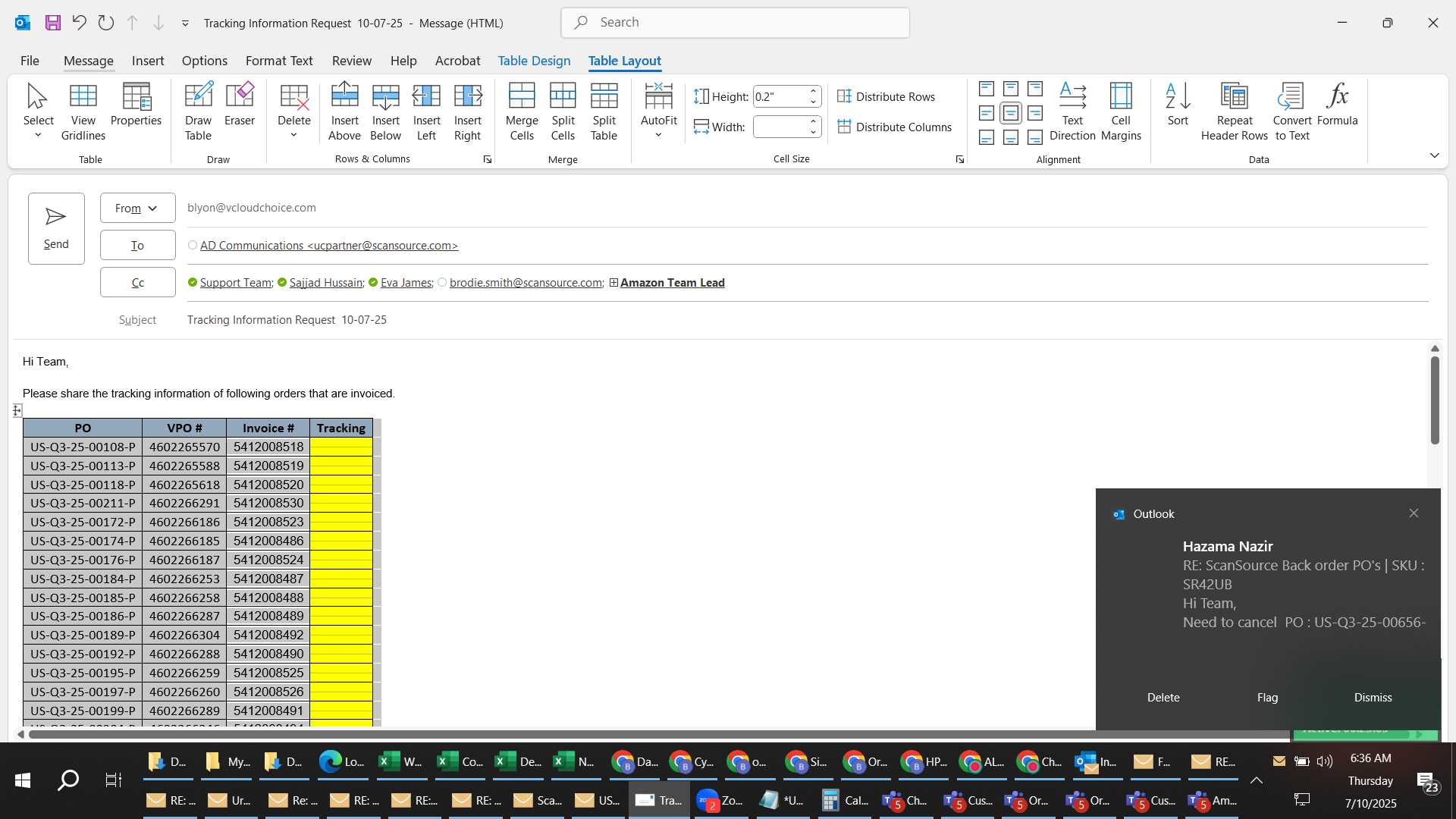This screenshot has height=819, width=1456.
Task: Click Convert to Text
Action: click(1292, 112)
